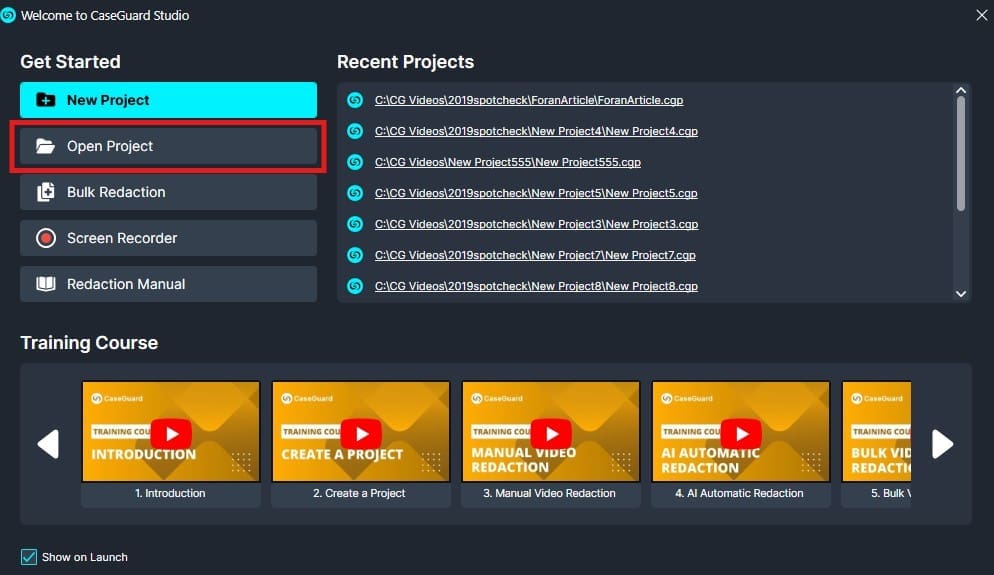Click the Bulk Redaction documents icon

tap(45, 192)
